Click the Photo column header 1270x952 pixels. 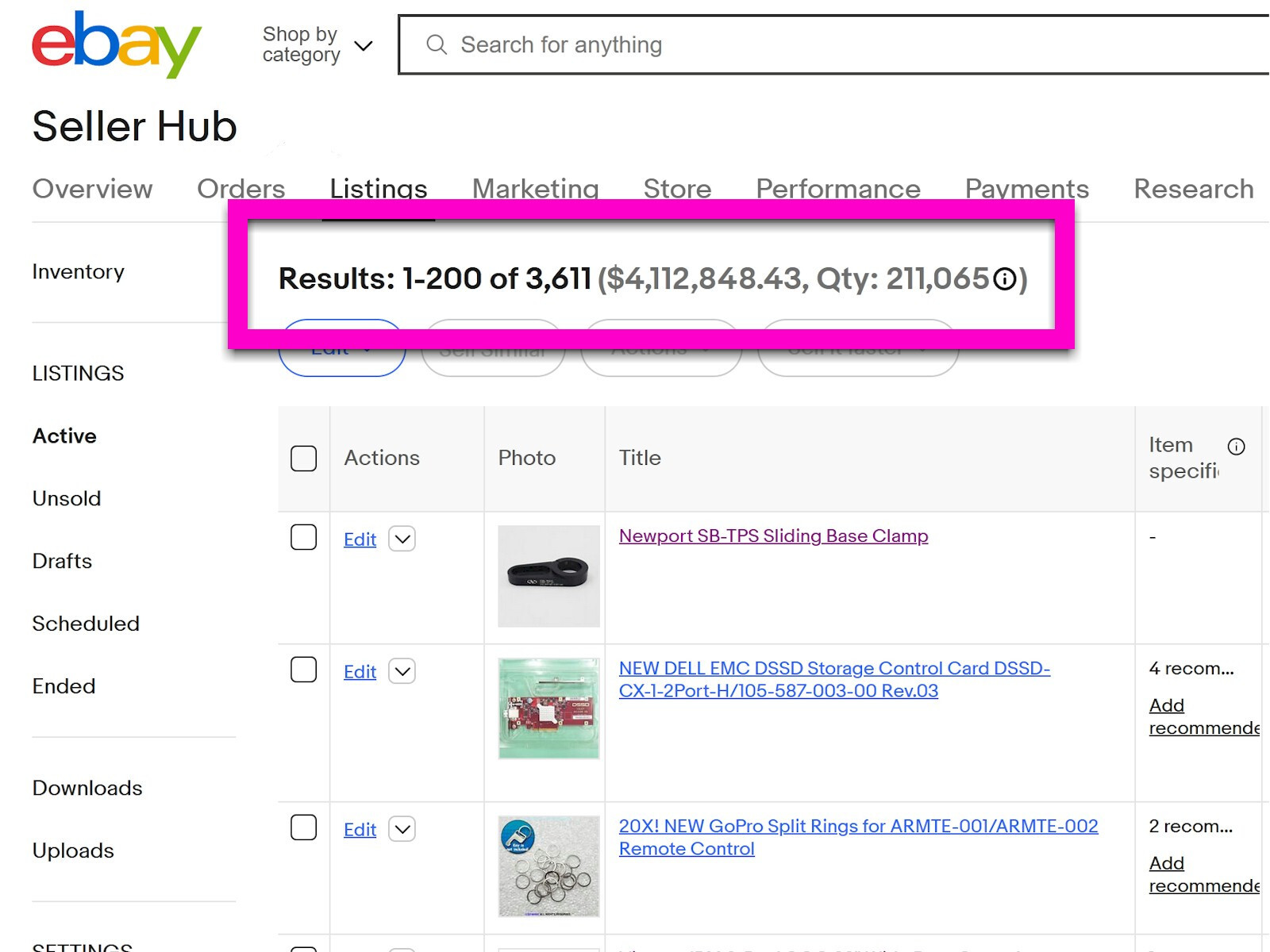(x=526, y=459)
